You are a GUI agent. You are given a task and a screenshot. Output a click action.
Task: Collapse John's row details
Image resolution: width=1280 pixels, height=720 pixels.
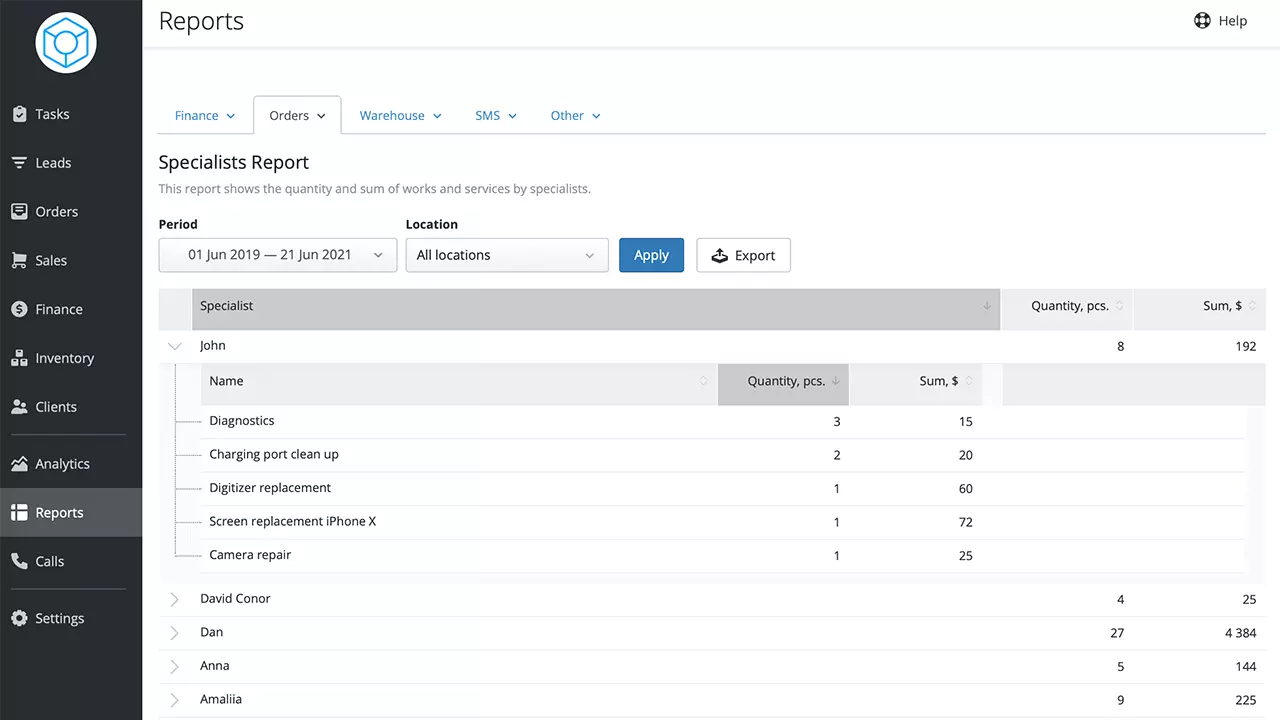(x=175, y=346)
